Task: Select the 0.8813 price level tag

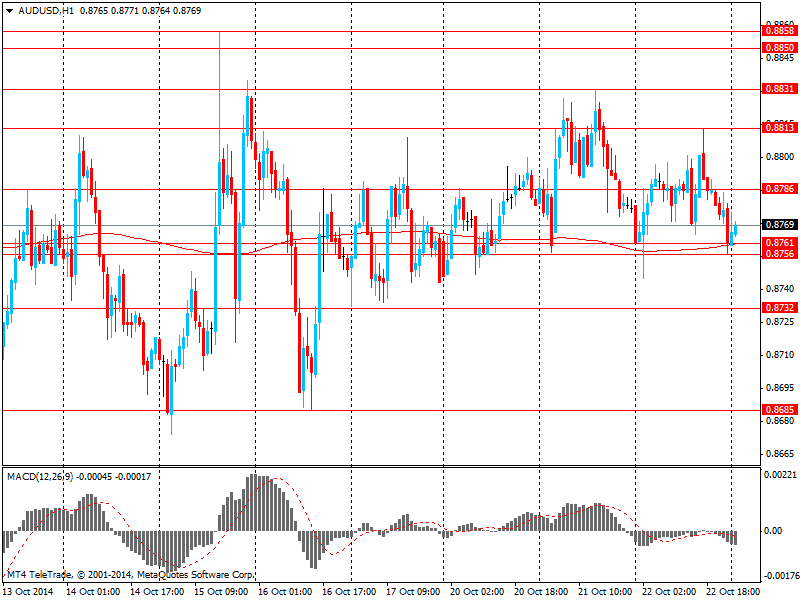Action: (x=779, y=128)
